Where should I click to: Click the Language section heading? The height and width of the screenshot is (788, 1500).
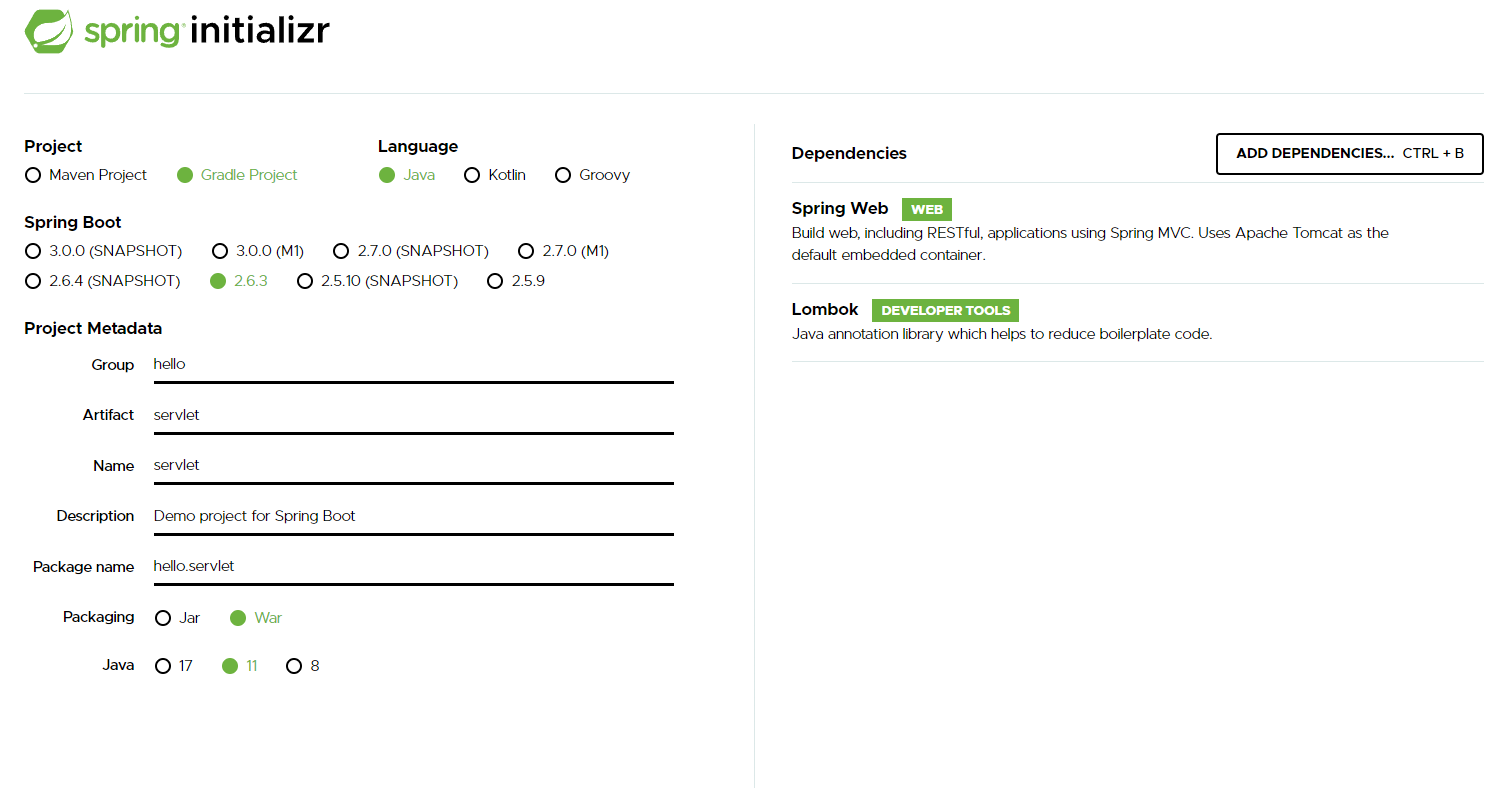click(418, 147)
